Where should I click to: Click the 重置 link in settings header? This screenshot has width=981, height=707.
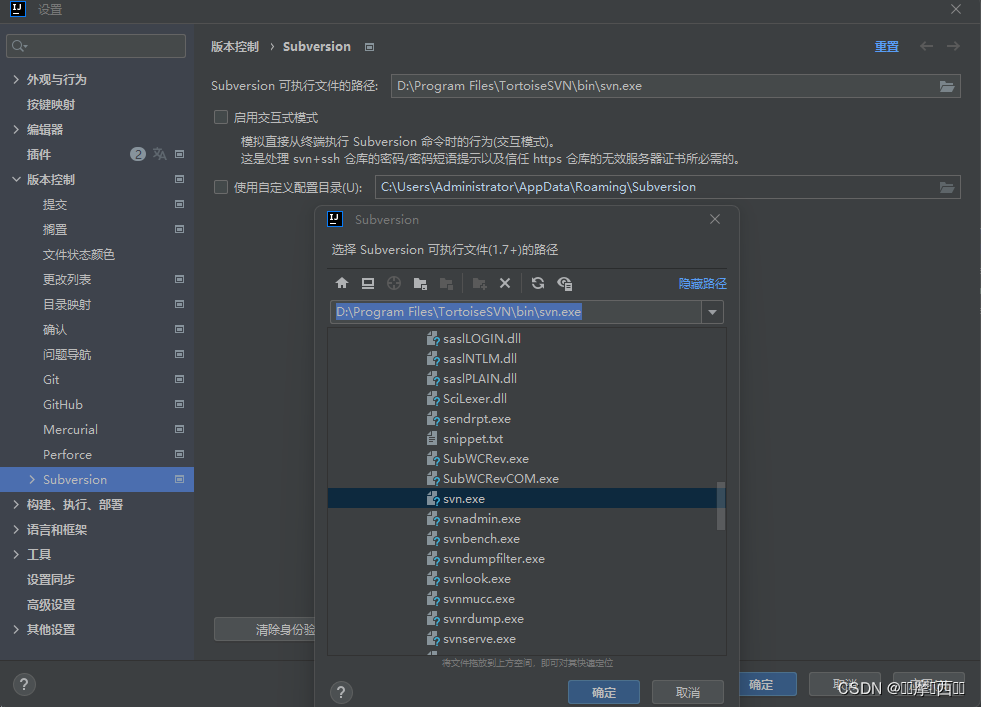click(887, 46)
